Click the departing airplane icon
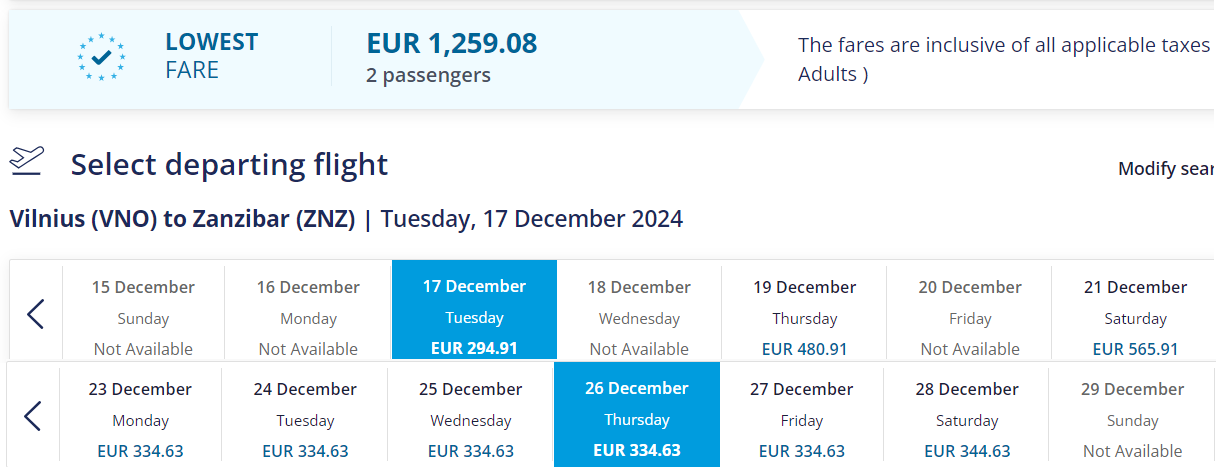1216x467 pixels. click(x=27, y=161)
